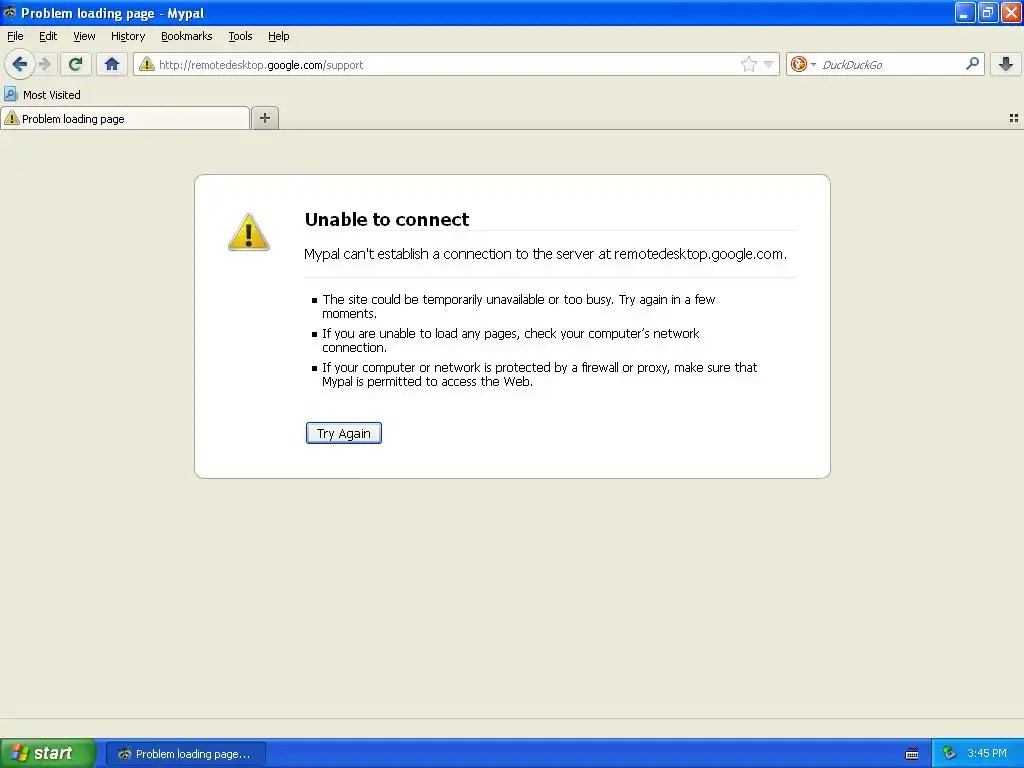Open the File menu

15,37
